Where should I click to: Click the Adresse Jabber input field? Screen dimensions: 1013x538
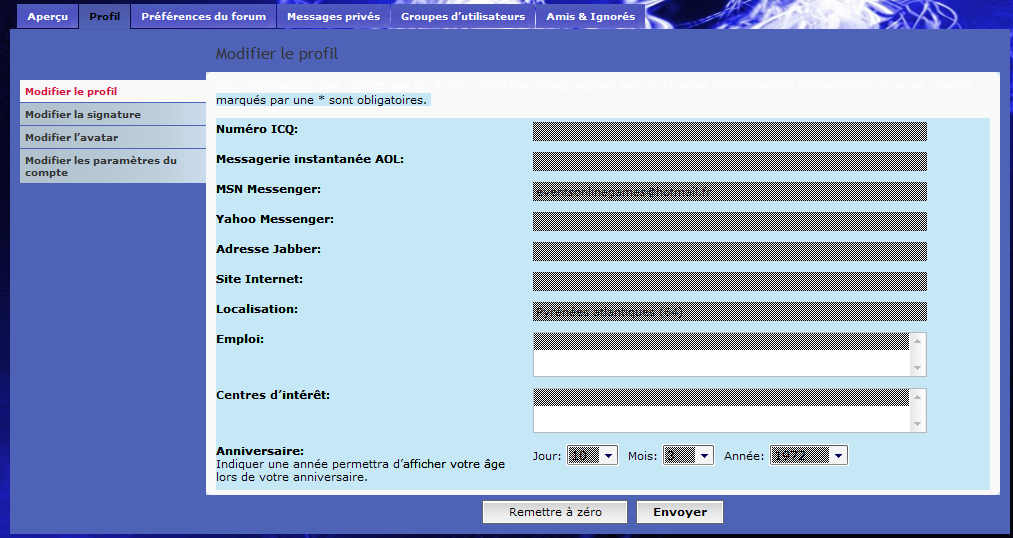click(x=729, y=251)
